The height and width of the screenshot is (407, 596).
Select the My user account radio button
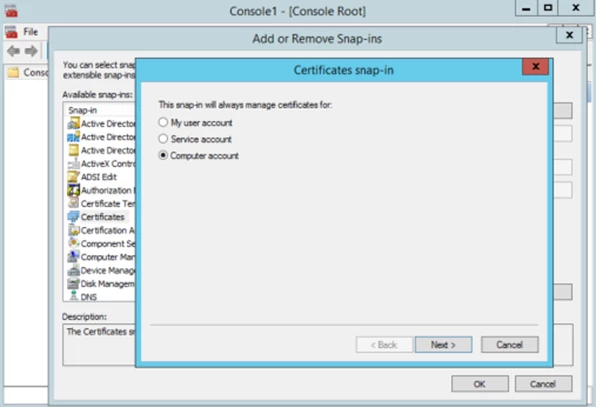point(163,122)
